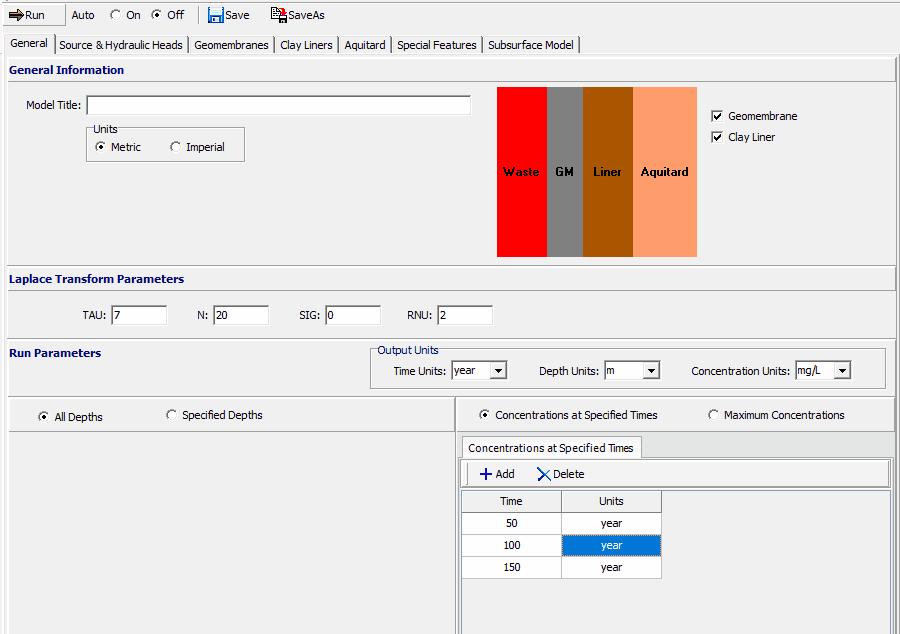Uncheck the Geomembrane checkbox
Viewport: 900px width, 634px height.
coord(717,116)
